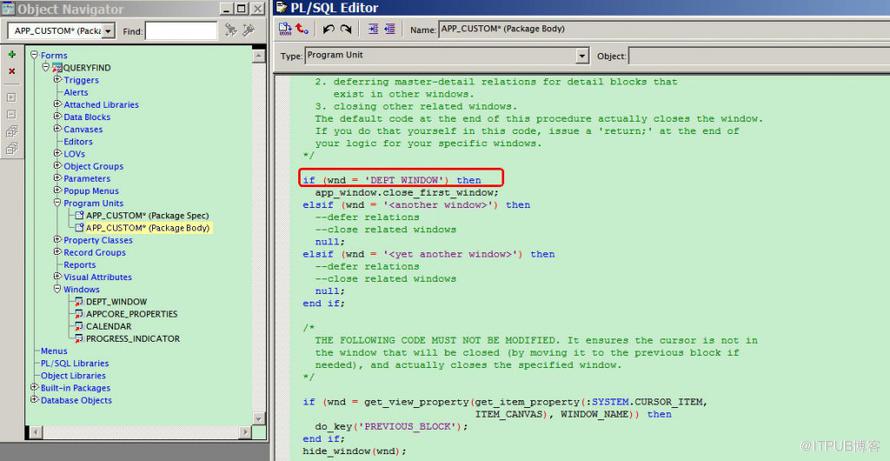Click the CALENDAR window icon
The width and height of the screenshot is (890, 461).
tap(79, 326)
